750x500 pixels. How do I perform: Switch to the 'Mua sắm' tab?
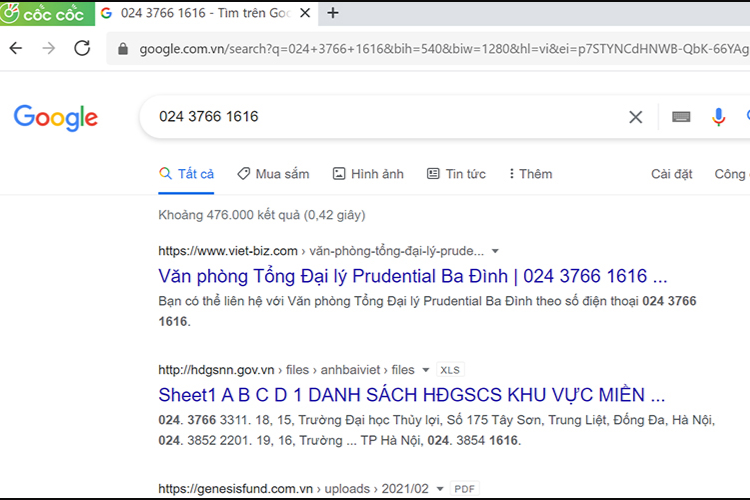point(273,174)
